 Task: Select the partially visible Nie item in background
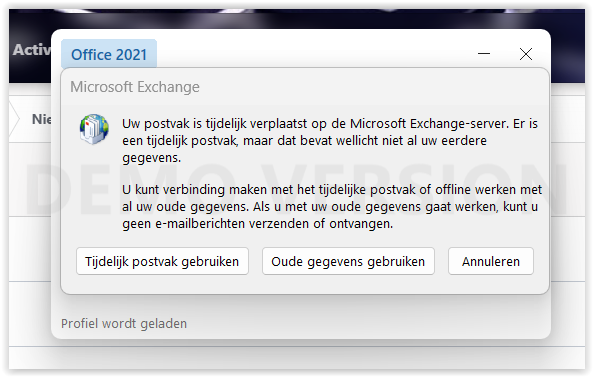pos(41,119)
